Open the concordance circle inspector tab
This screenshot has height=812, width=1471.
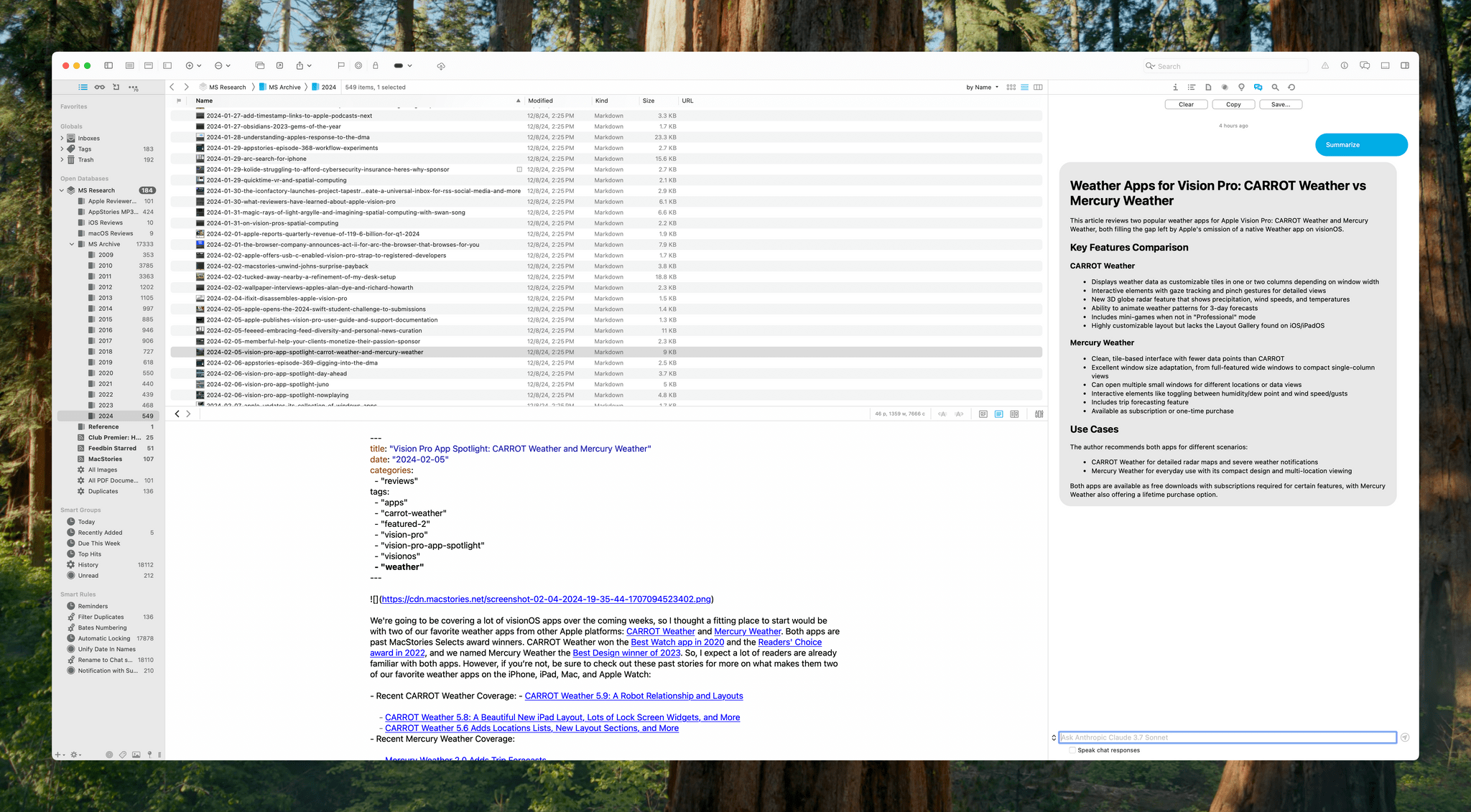coord(1225,87)
